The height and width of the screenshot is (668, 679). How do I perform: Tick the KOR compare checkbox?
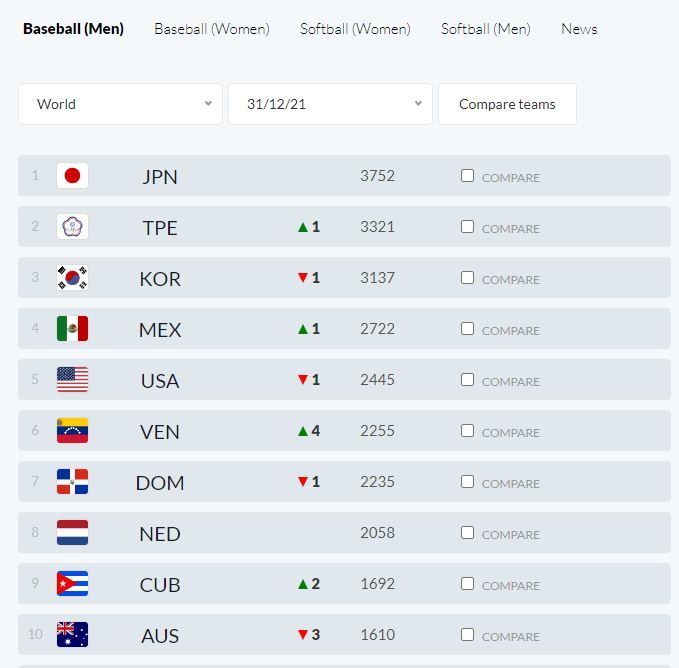(x=467, y=278)
